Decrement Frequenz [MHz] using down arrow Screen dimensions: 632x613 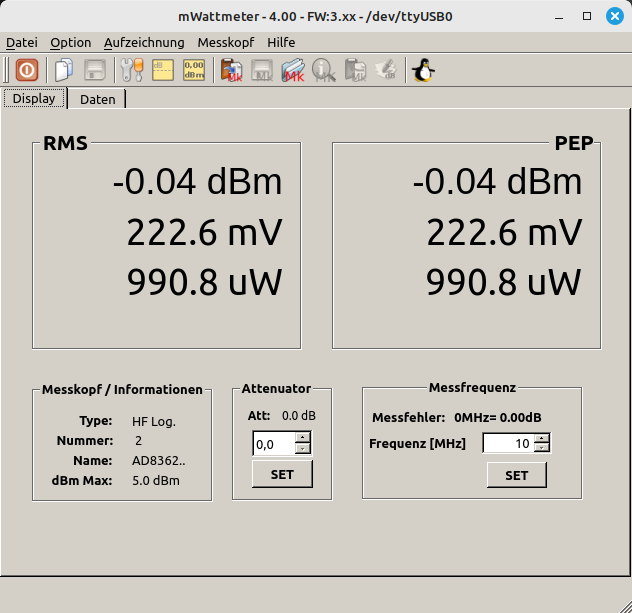tap(541, 449)
